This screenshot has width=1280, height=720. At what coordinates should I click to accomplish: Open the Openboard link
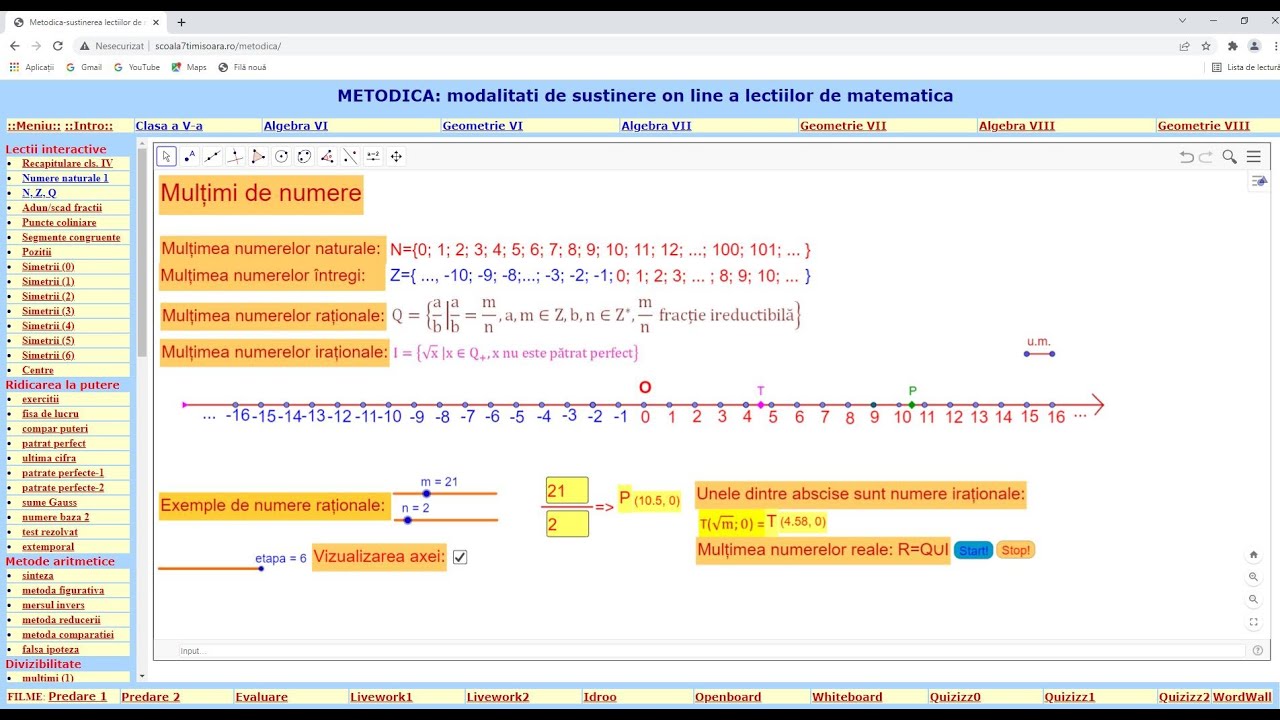point(728,697)
